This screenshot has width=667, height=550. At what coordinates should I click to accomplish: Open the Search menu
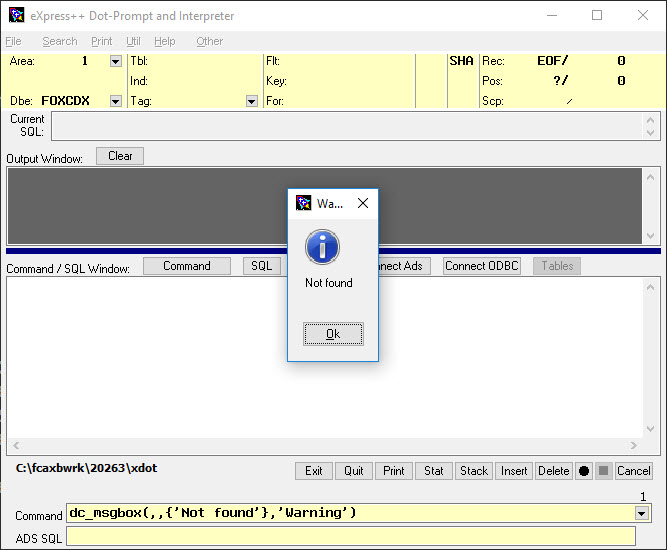59,41
